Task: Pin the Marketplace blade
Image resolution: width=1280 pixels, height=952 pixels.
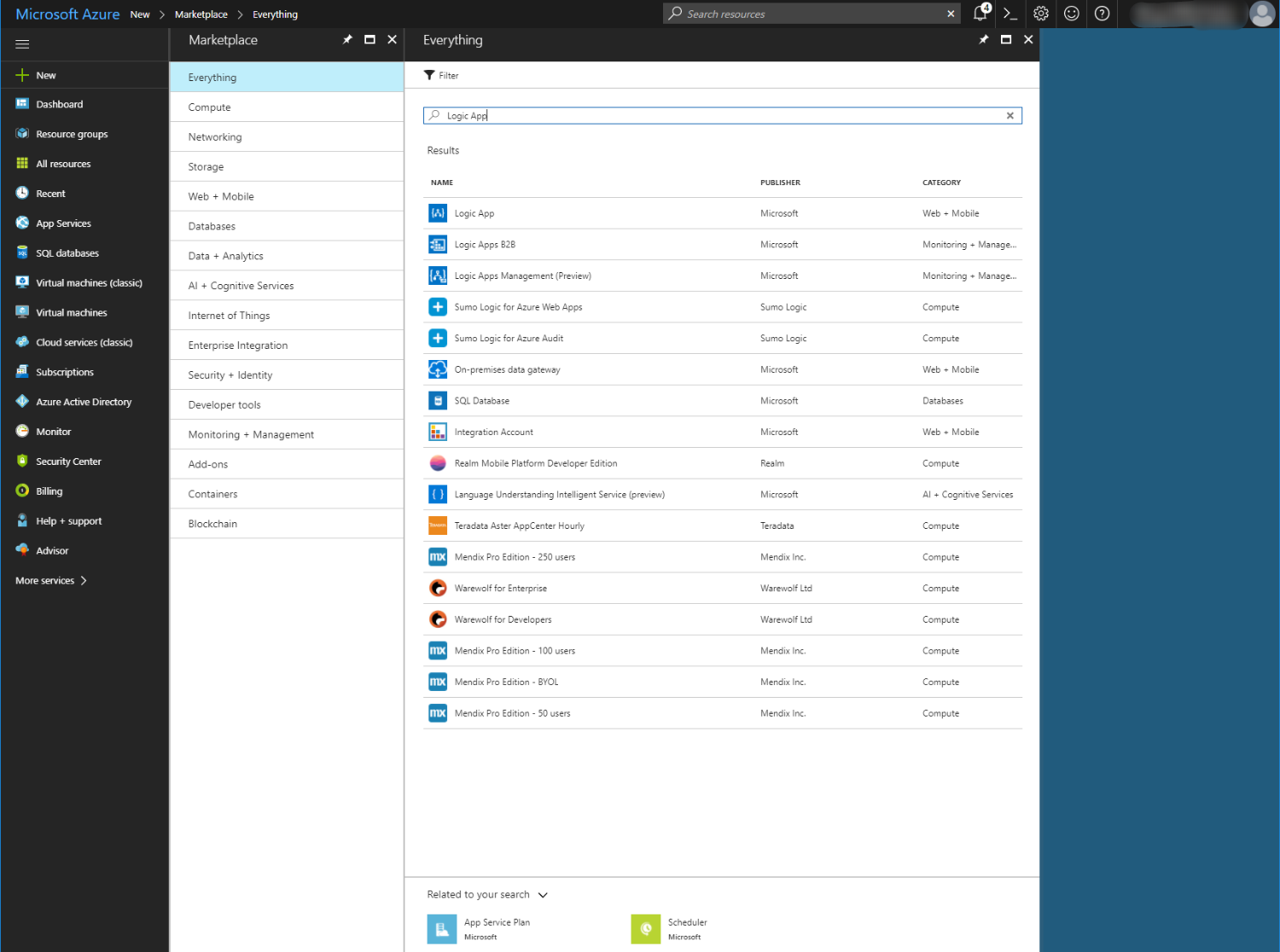Action: point(347,39)
